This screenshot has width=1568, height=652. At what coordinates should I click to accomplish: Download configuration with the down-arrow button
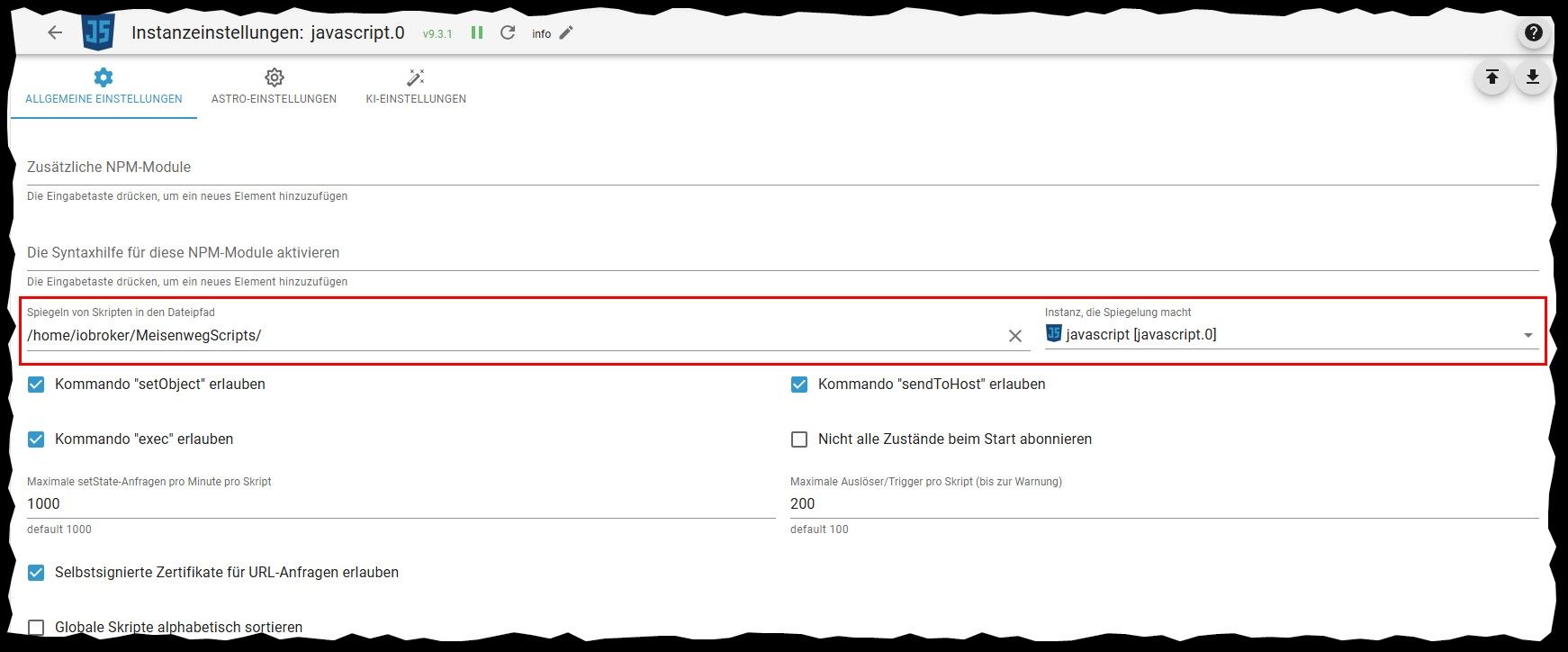[1533, 77]
